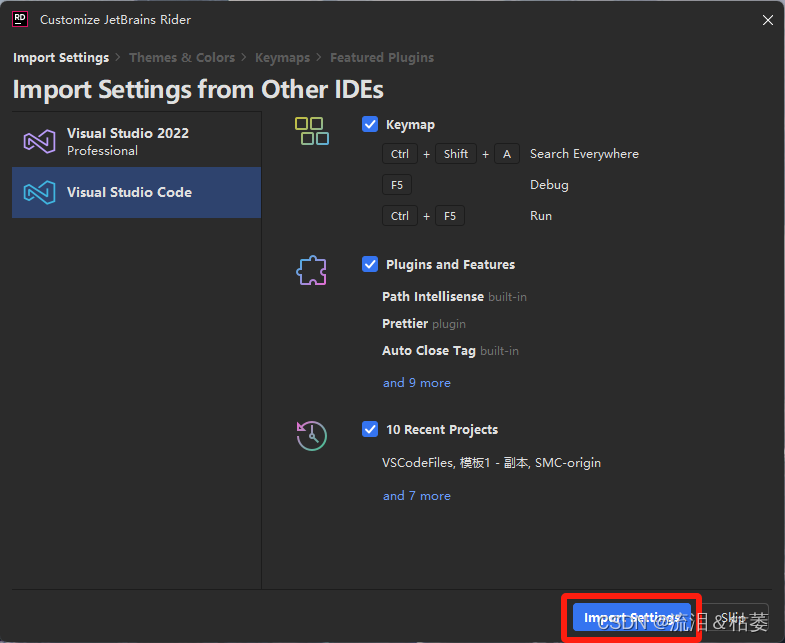Click the 'Debug' shortcut label

click(x=549, y=185)
